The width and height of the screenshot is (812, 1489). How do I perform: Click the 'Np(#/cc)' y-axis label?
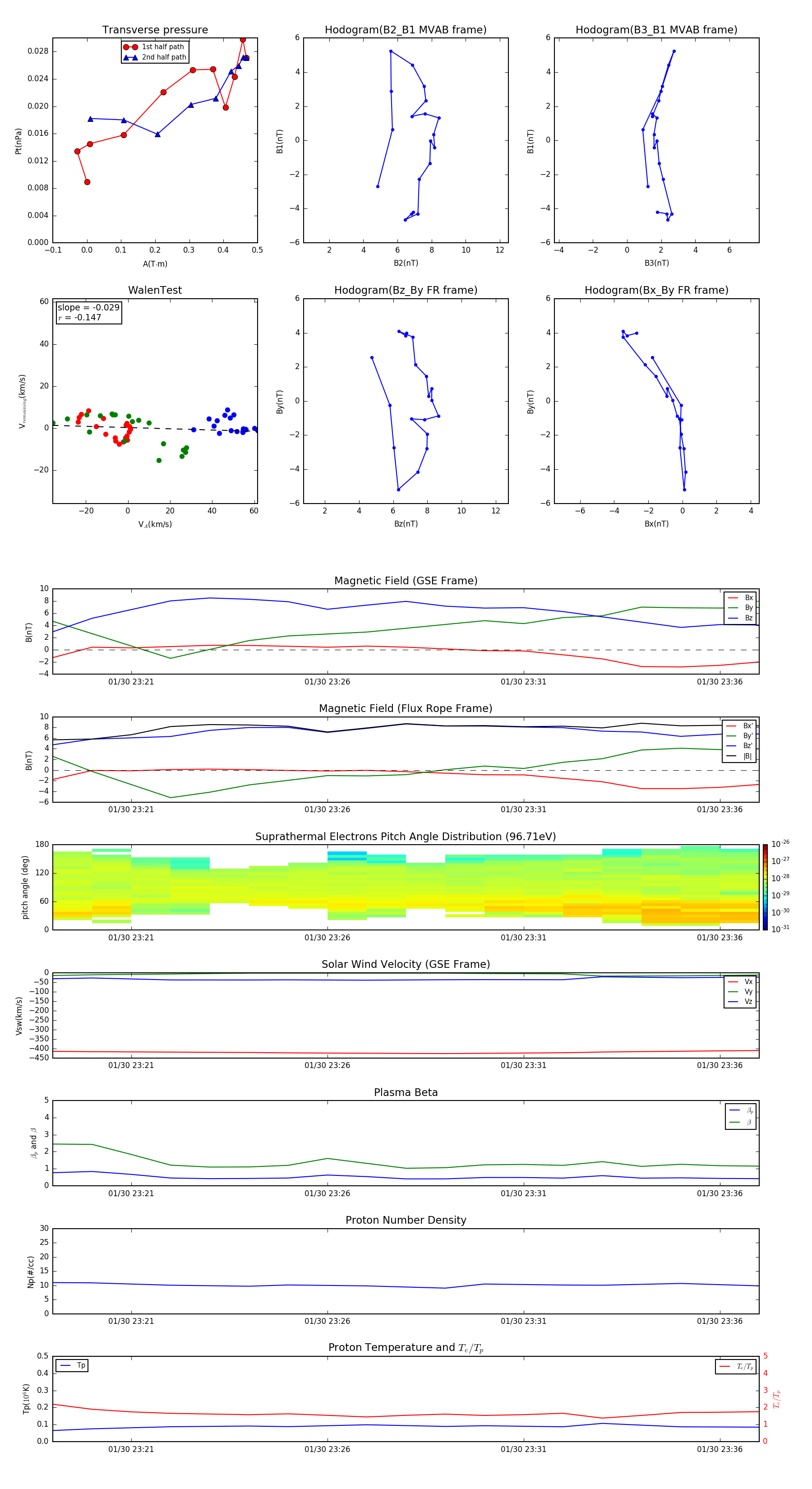[31, 1271]
